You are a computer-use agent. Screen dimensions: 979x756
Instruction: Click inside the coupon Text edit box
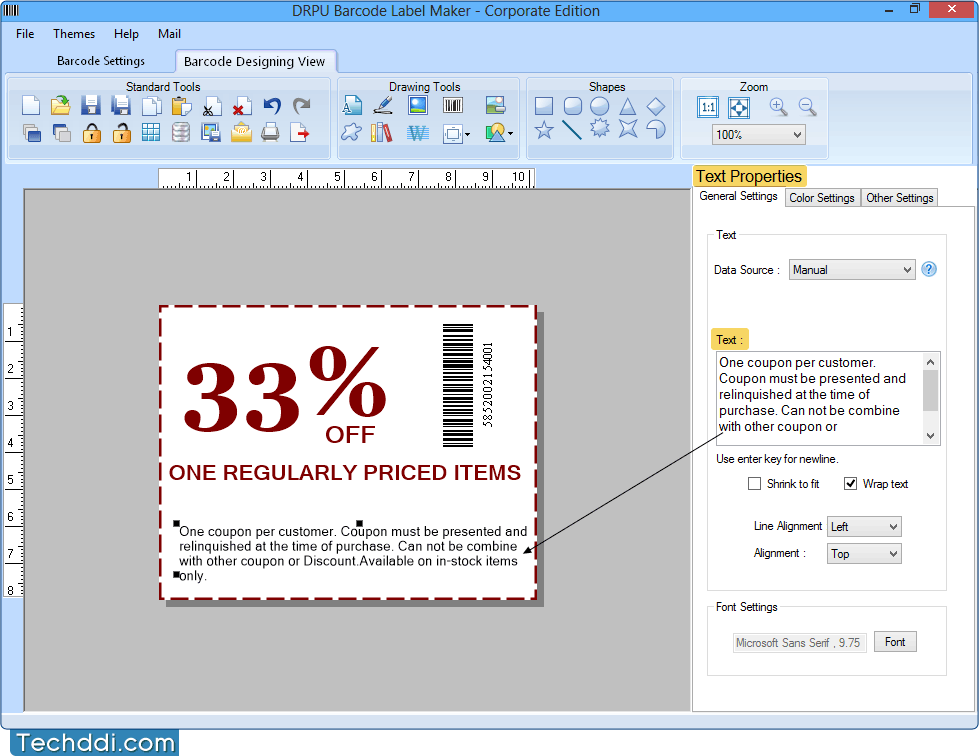point(819,398)
